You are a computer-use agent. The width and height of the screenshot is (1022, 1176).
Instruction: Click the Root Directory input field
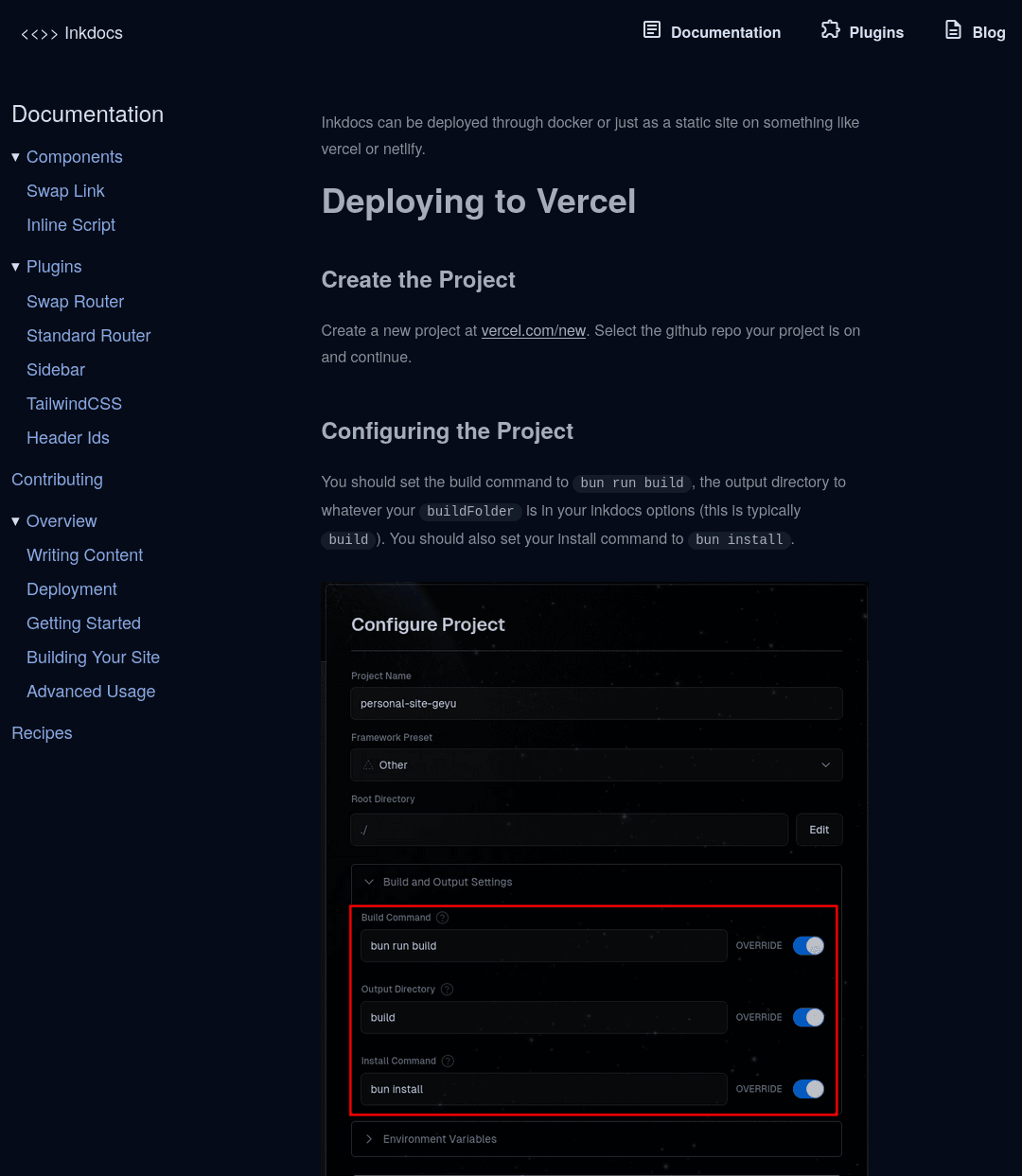point(569,830)
